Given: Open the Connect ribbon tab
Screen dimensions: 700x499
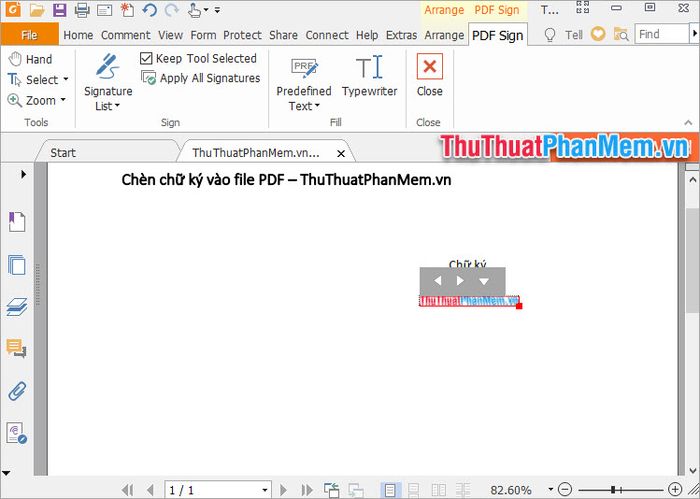Looking at the screenshot, I should pyautogui.click(x=327, y=35).
